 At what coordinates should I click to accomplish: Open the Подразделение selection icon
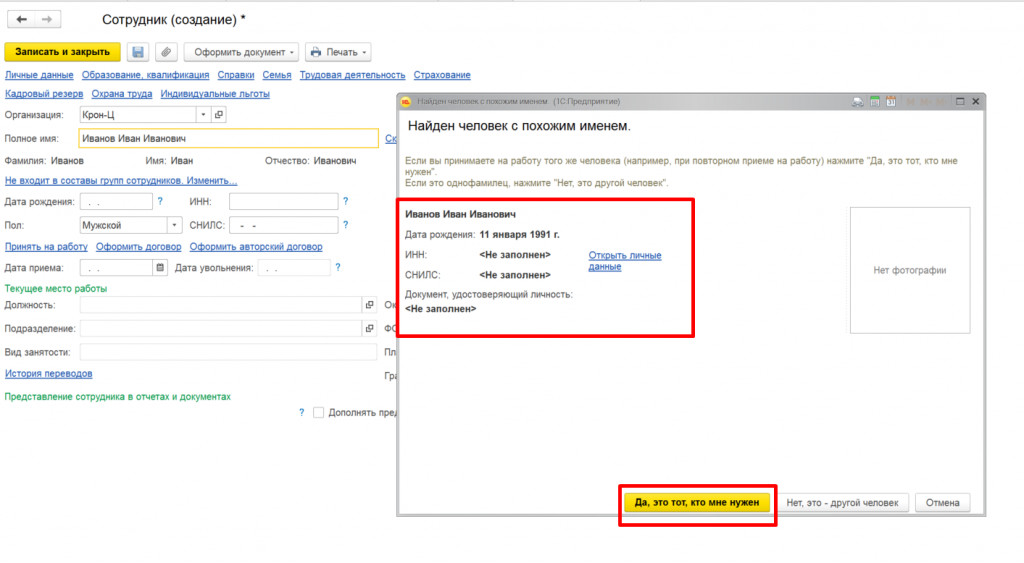point(370,329)
